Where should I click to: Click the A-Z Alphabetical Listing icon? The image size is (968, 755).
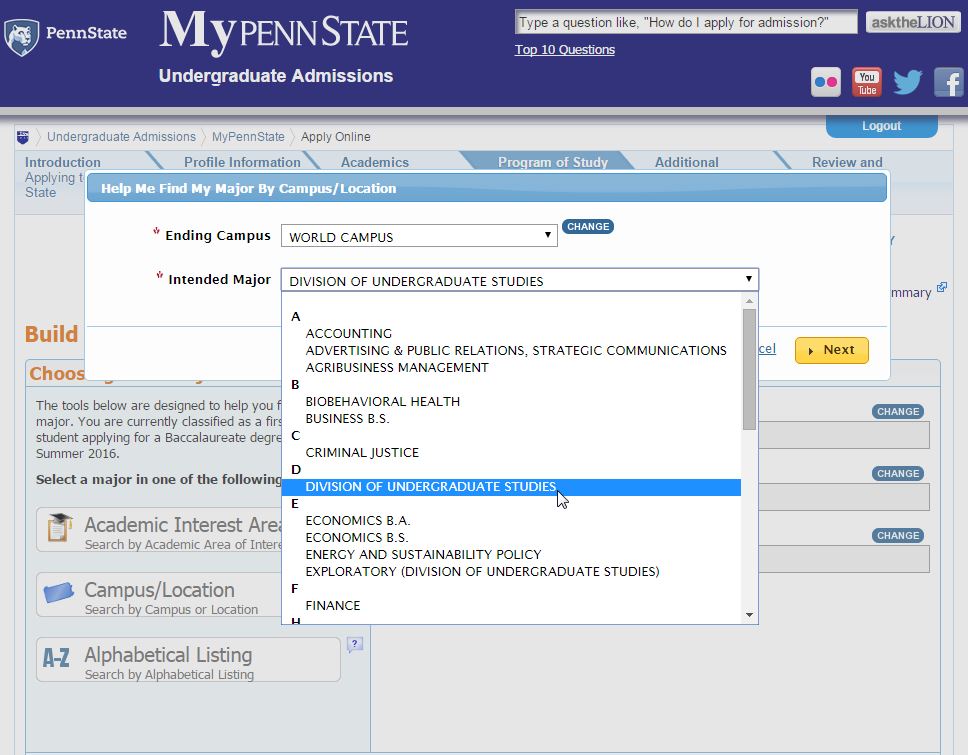(56, 658)
